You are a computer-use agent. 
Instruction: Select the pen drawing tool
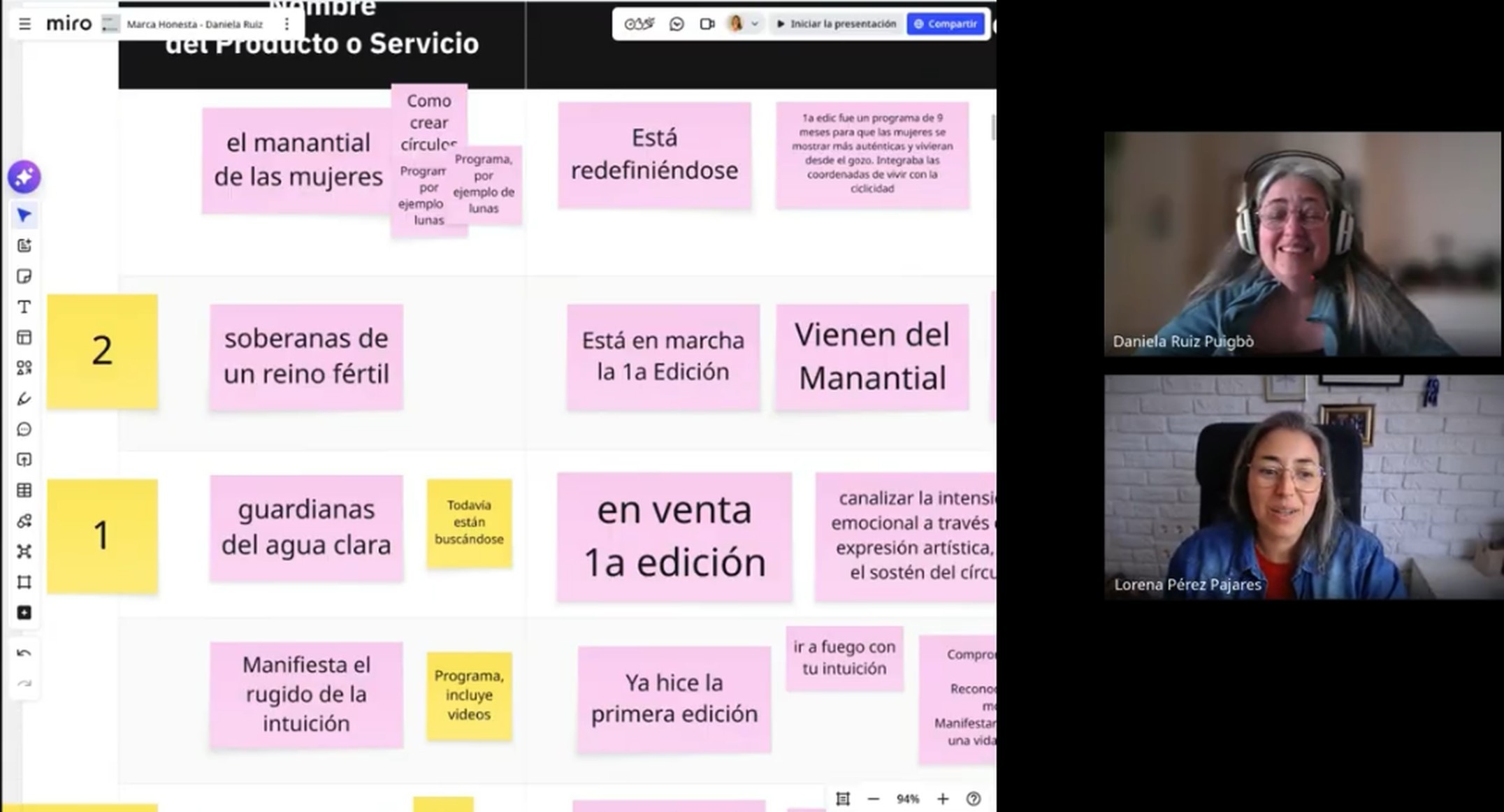click(24, 399)
